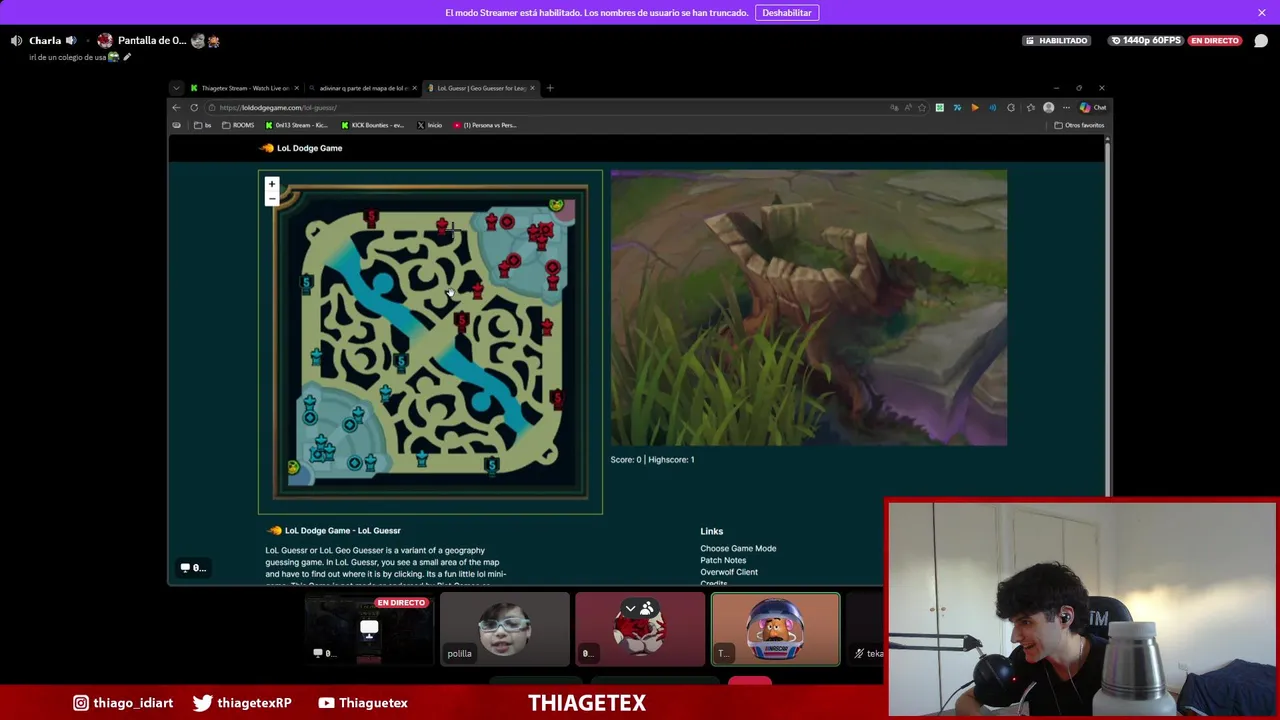The width and height of the screenshot is (1280, 720).
Task: Switch to 'adivinar q parte del mapa' tab
Action: pyautogui.click(x=362, y=88)
